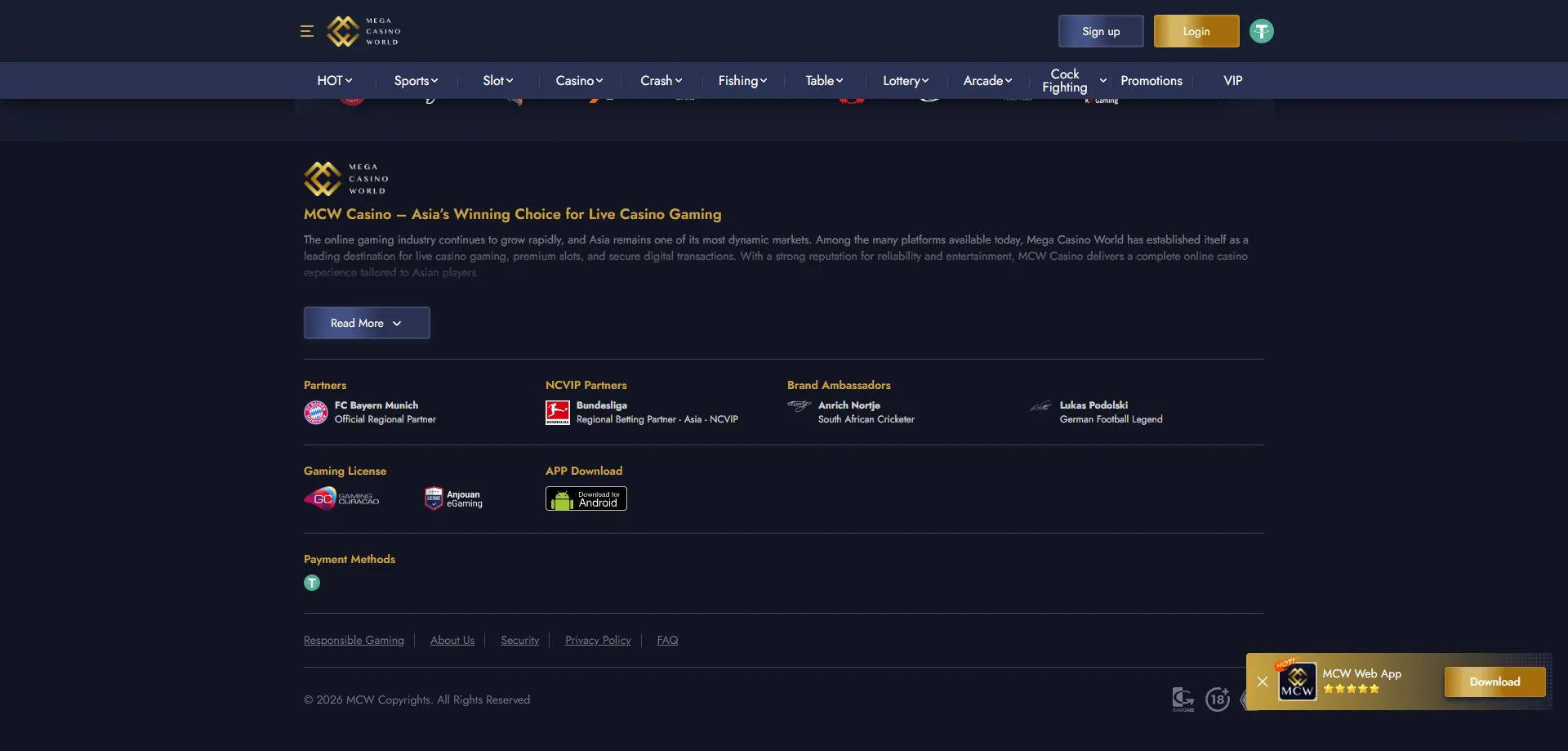
Task: Expand the Casino dropdown menu
Action: (x=580, y=80)
